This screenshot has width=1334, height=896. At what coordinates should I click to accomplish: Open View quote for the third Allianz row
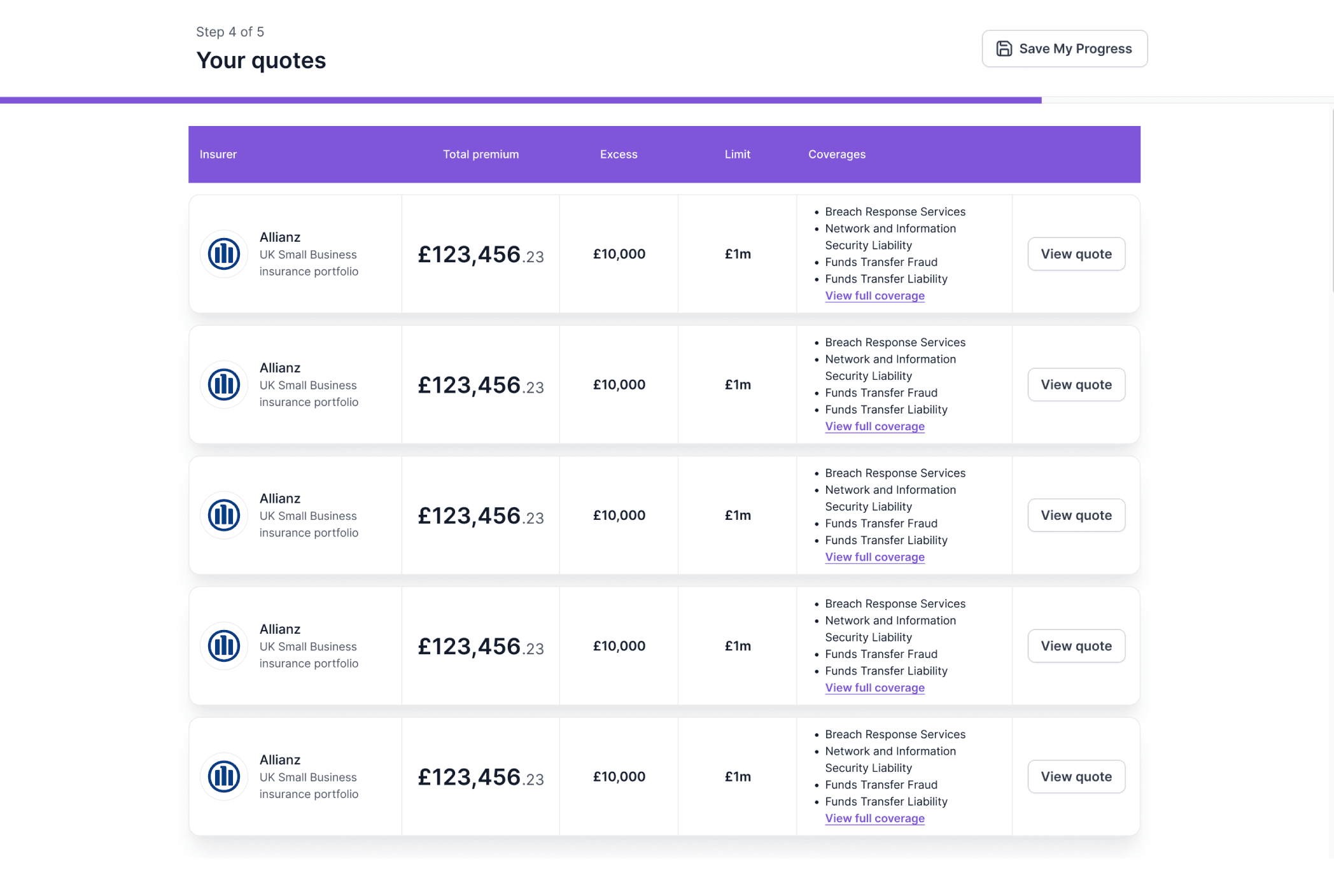click(x=1076, y=515)
